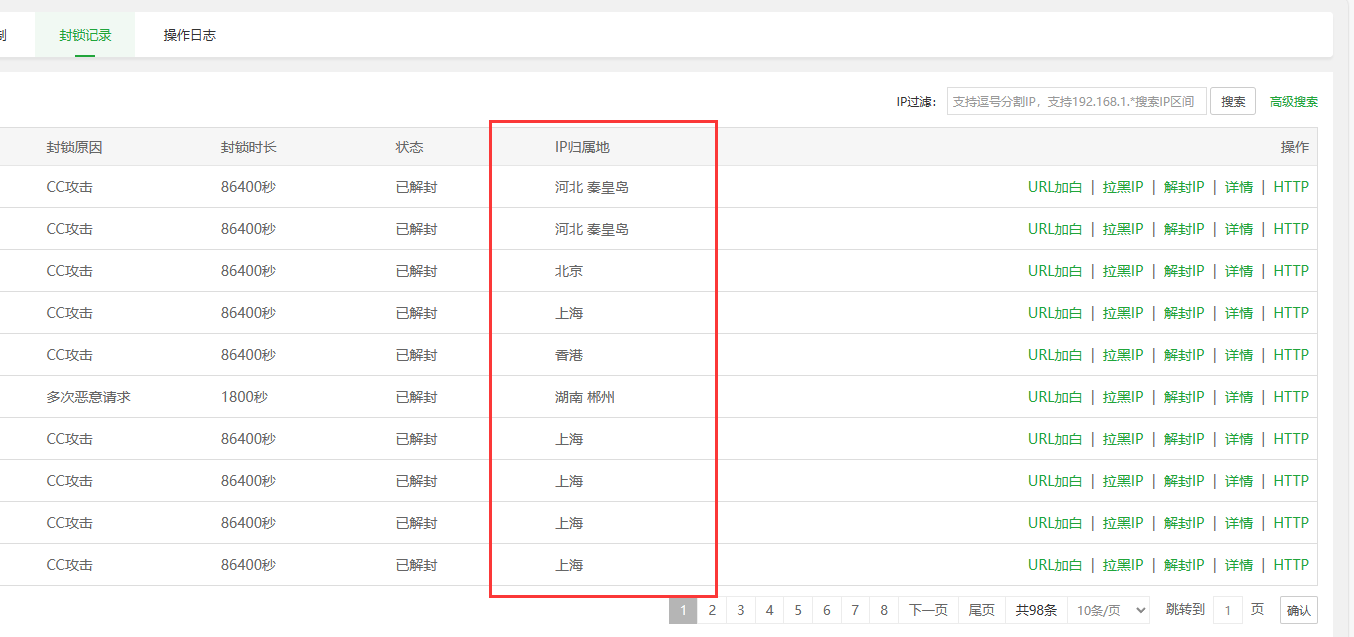Open 详情 for the 北京 row
Viewport: 1354px width, 637px height.
pyautogui.click(x=1239, y=271)
